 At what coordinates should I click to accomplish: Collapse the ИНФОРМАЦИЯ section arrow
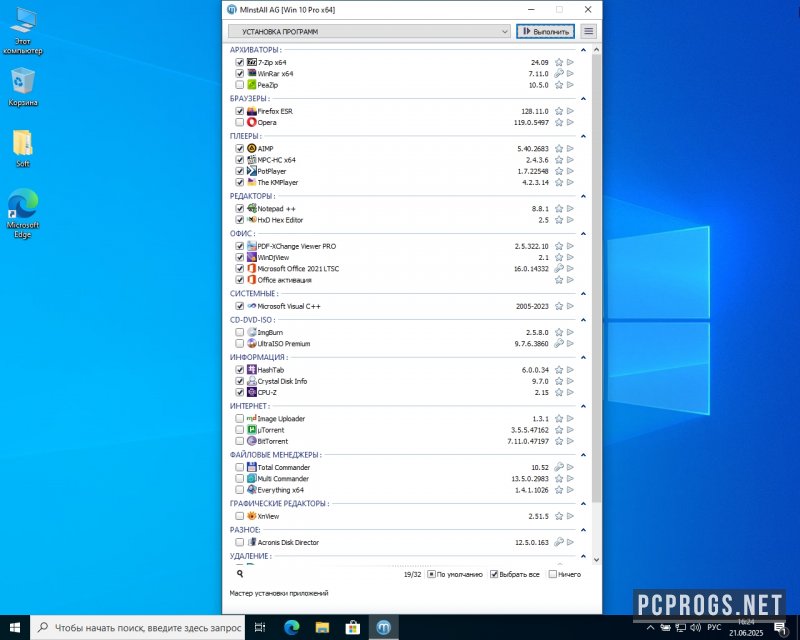583,357
